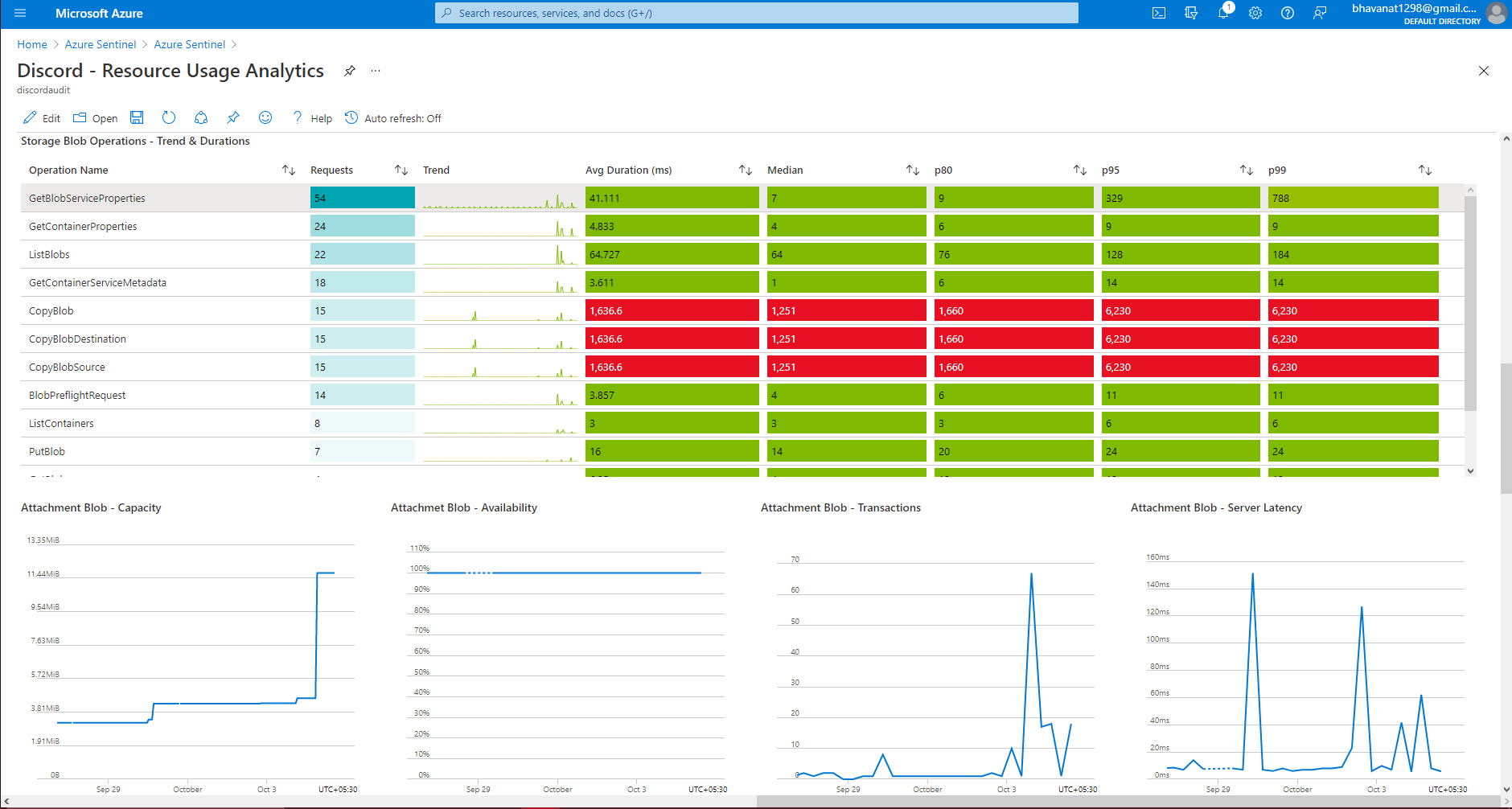
Task: Open the header question mark support menu
Action: [x=1288, y=14]
